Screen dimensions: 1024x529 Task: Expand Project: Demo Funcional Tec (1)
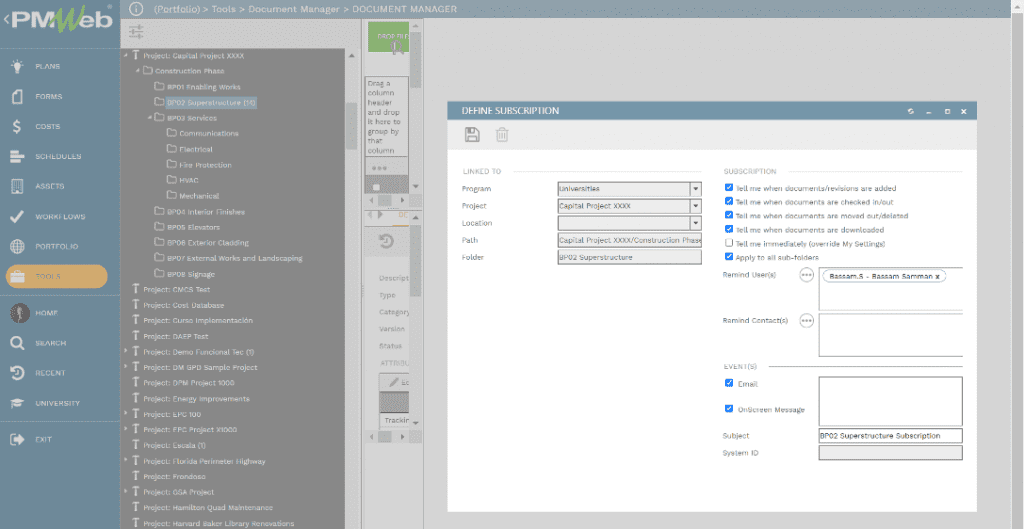point(125,351)
